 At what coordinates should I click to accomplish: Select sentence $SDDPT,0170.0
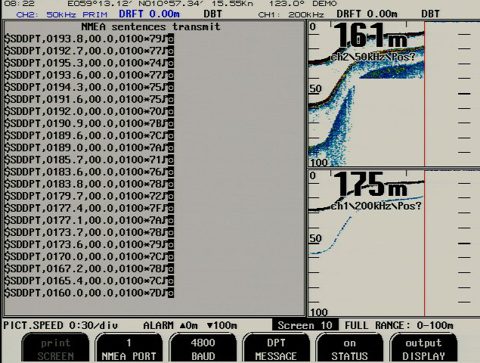(x=89, y=257)
